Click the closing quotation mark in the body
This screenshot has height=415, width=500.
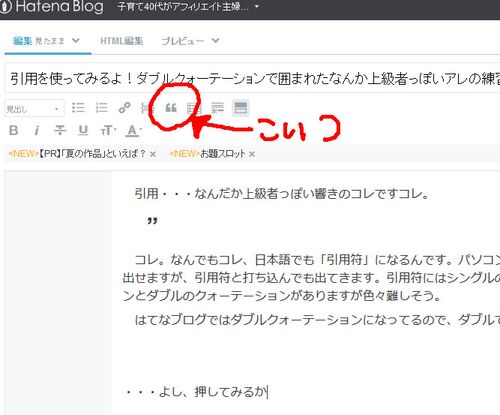(152, 222)
